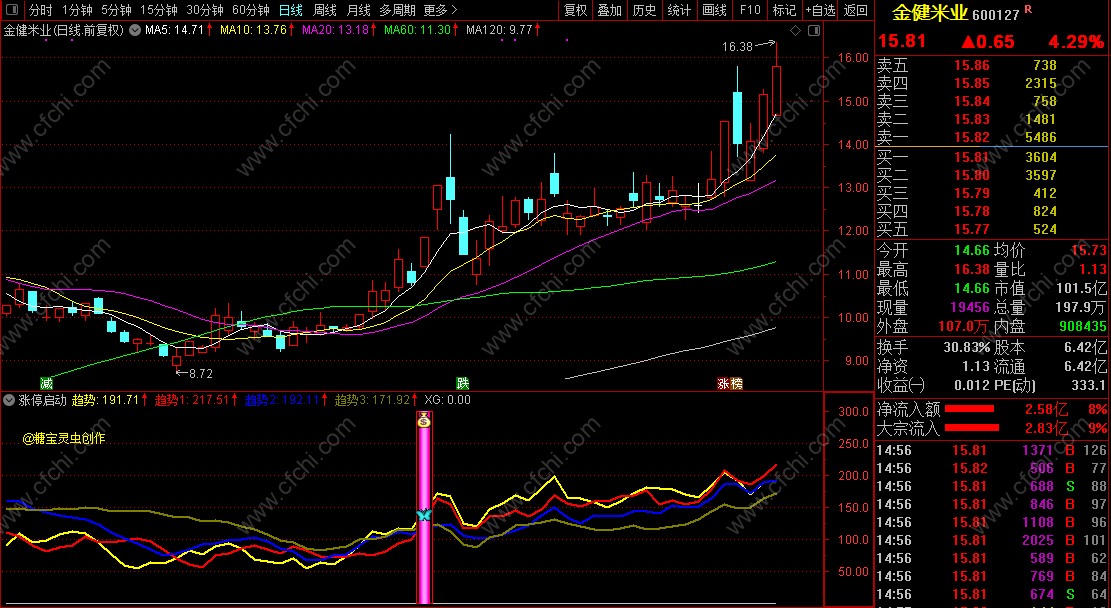1111x608 pixels.
Task: Switch to 周线 weekly chart
Action: click(325, 10)
